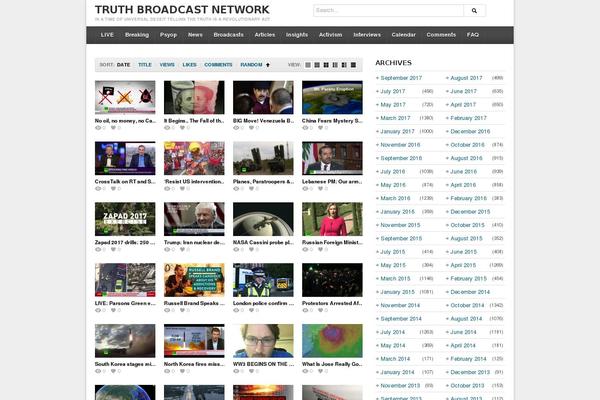Screen dimensions: 600x400
Task: Open the Interviews navigation item
Action: pos(367,35)
